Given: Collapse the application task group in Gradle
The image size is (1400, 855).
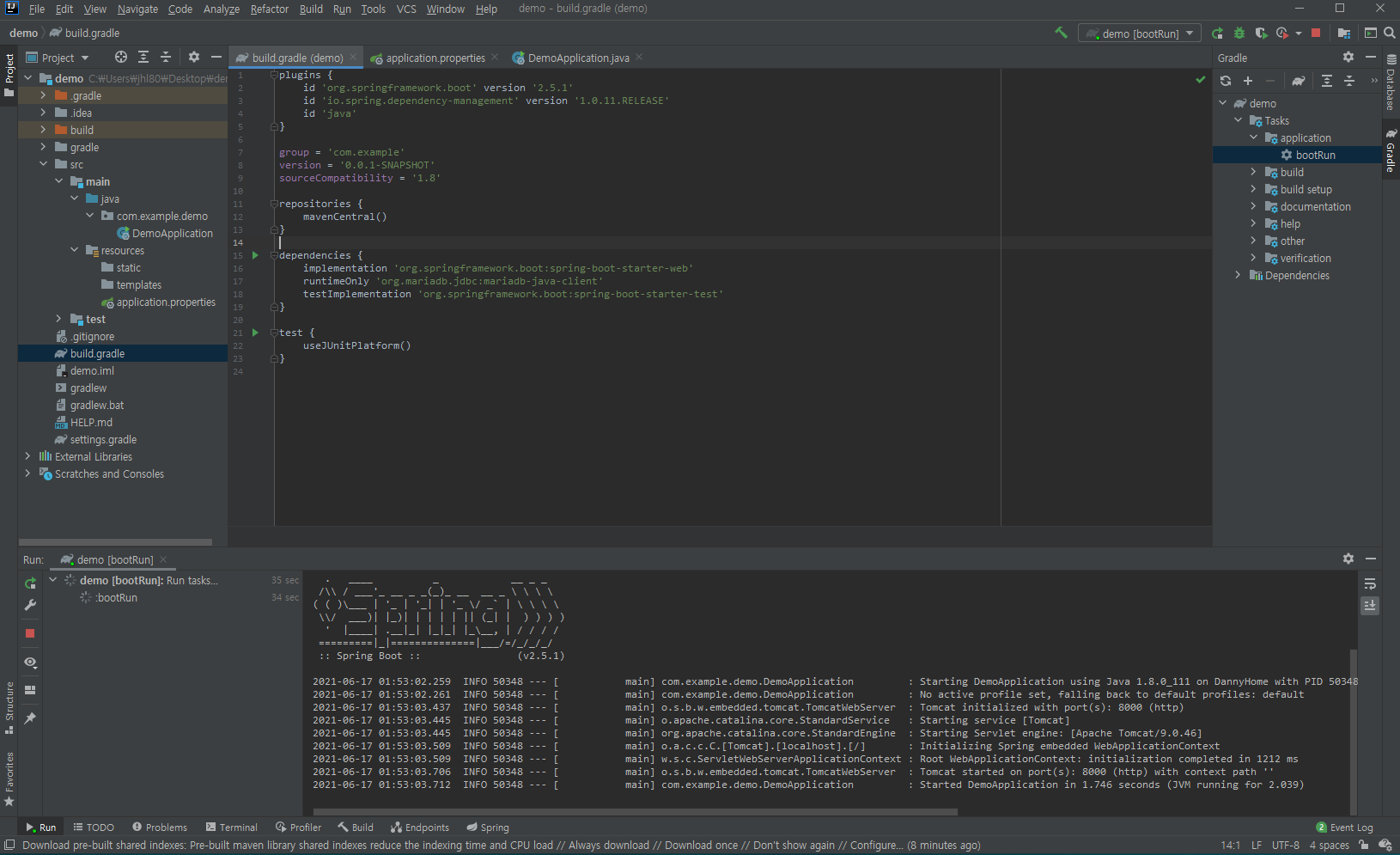Looking at the screenshot, I should 1253,137.
